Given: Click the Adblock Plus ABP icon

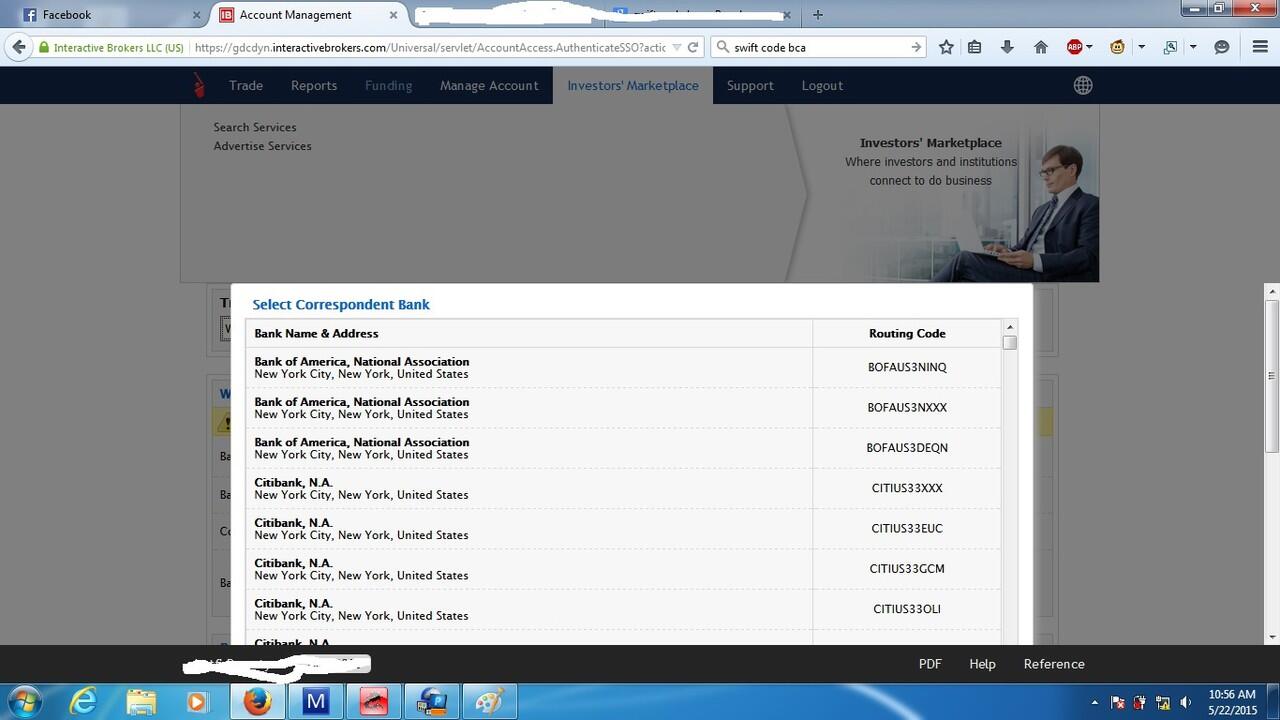Looking at the screenshot, I should [1075, 47].
